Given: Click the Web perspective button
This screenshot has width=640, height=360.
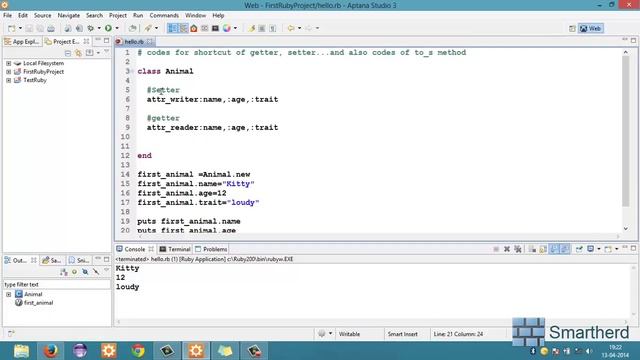Looking at the screenshot, I should (x=591, y=28).
